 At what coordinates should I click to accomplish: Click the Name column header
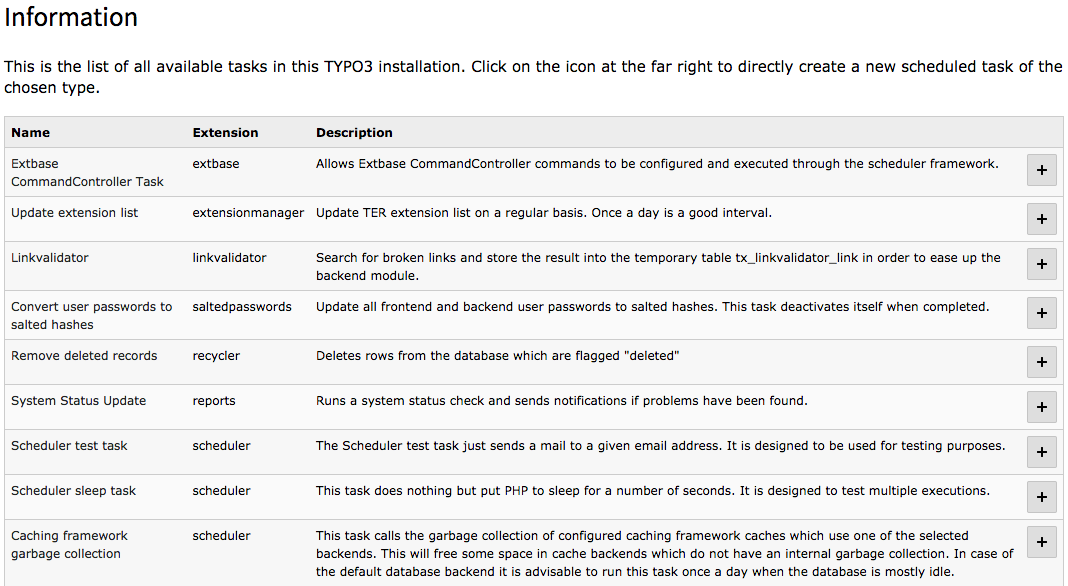(31, 133)
